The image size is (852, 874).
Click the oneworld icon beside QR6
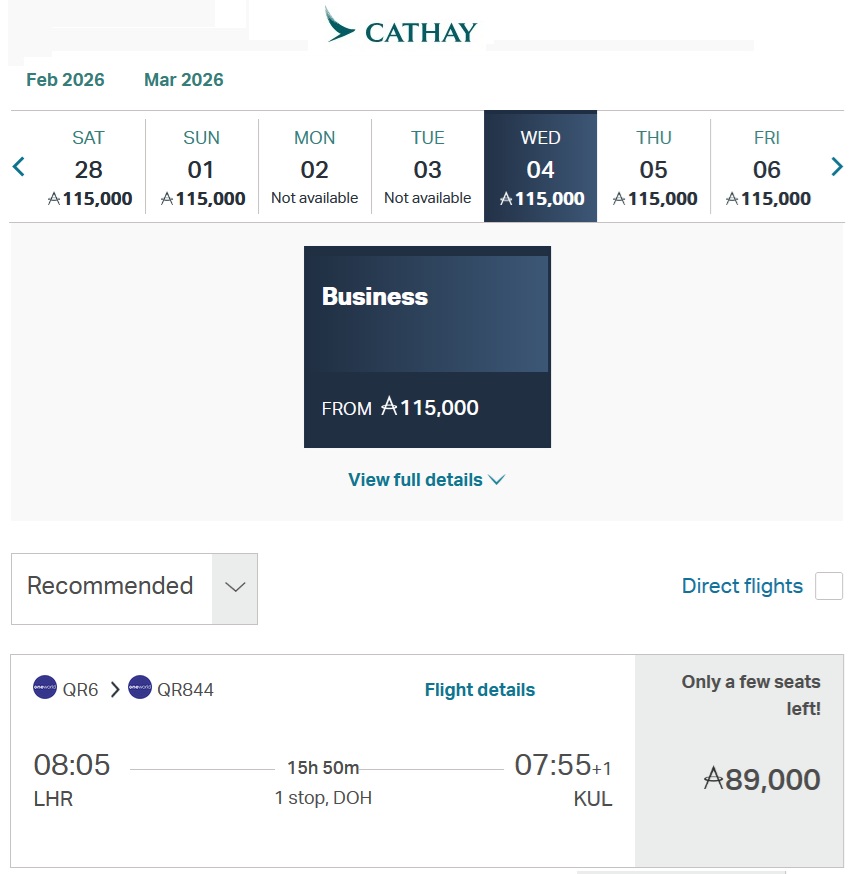(x=45, y=688)
